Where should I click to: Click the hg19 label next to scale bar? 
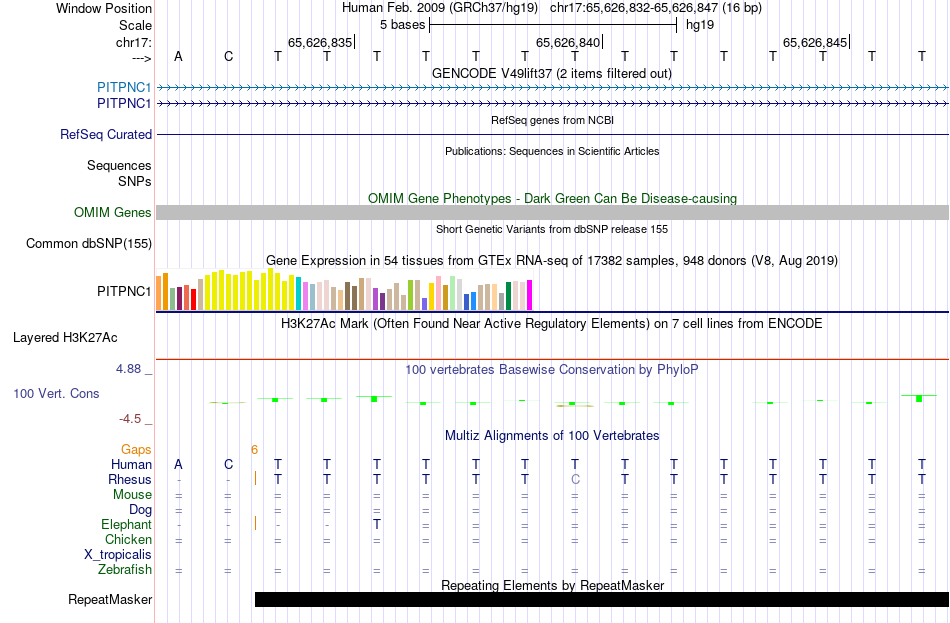(x=700, y=25)
